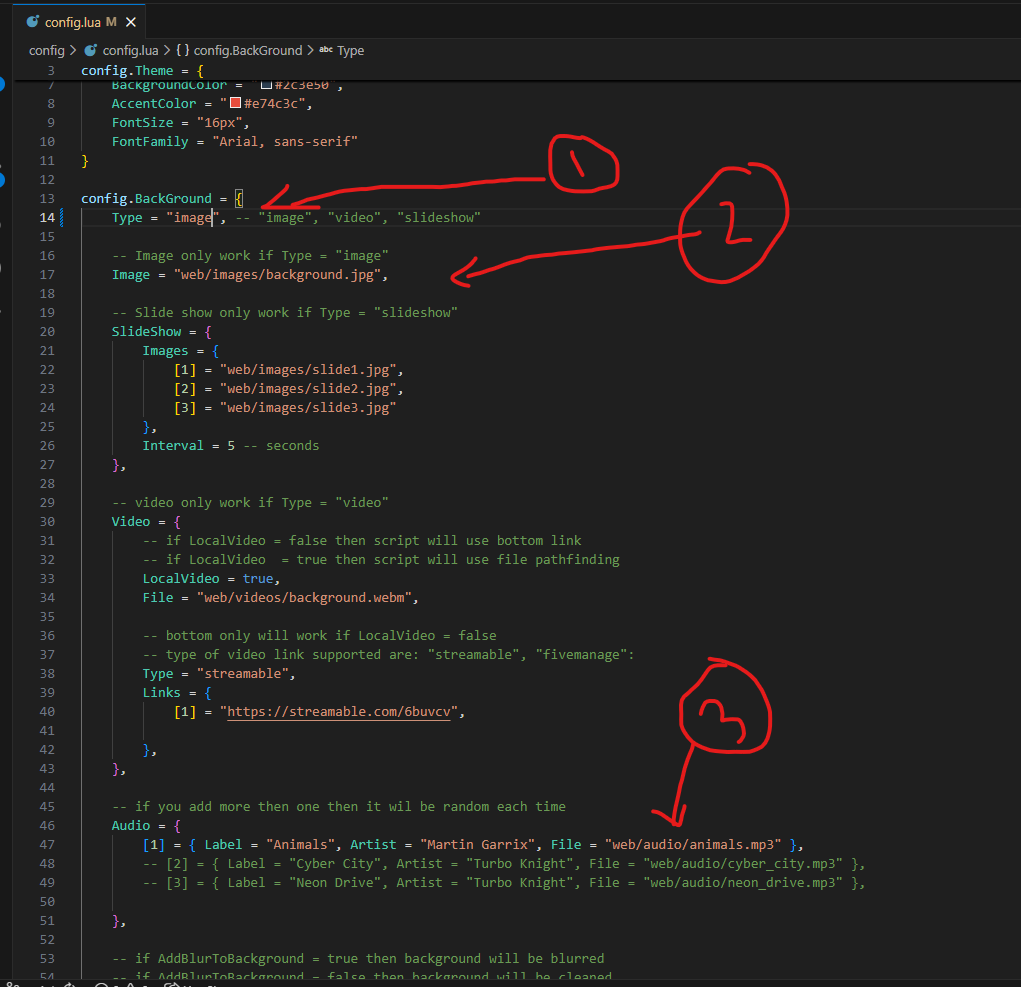Follow the streamable.com/6buvcv link
The width and height of the screenshot is (1021, 987).
tap(342, 712)
